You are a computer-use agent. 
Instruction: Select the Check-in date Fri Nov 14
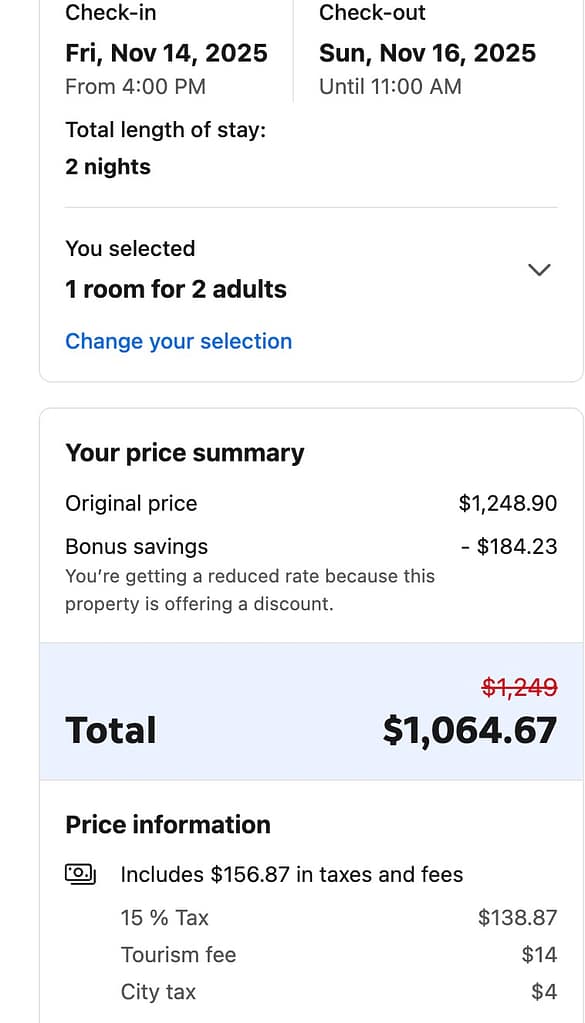pyautogui.click(x=165, y=52)
